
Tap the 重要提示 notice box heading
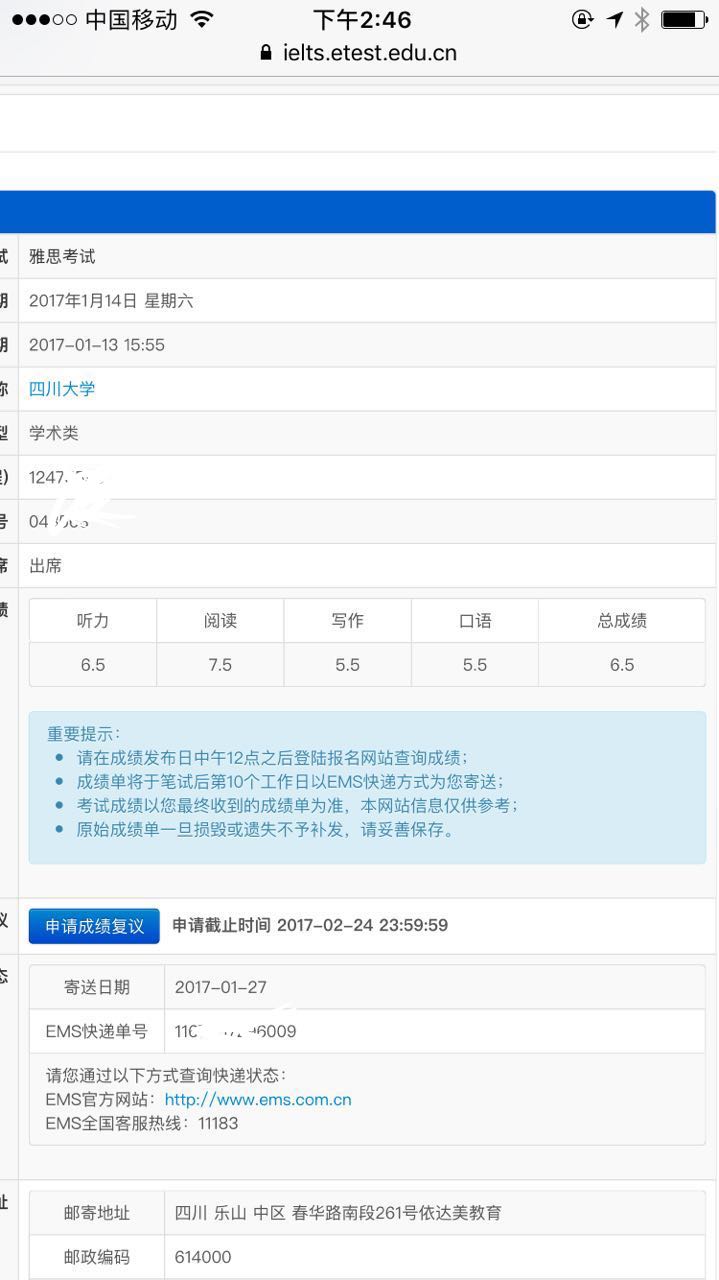[84, 734]
